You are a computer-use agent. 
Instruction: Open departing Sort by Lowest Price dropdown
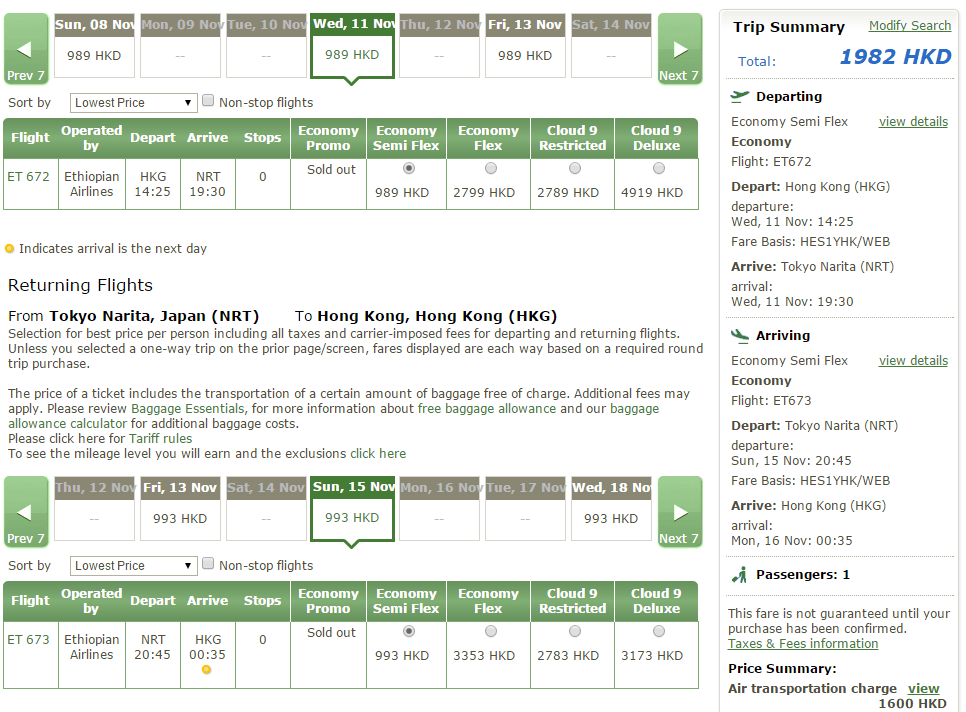(x=134, y=103)
